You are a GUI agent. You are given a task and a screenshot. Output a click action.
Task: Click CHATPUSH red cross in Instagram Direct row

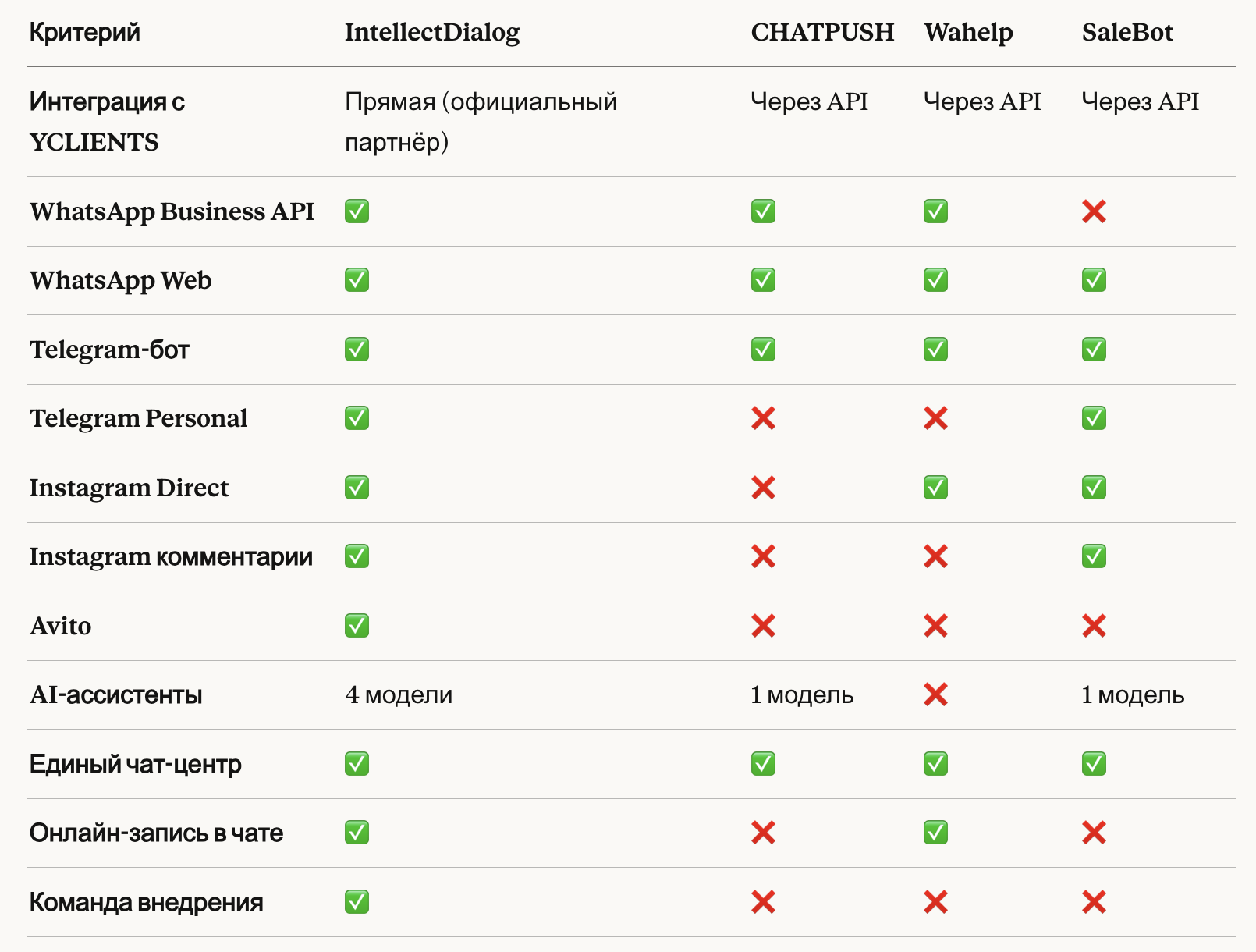(763, 488)
